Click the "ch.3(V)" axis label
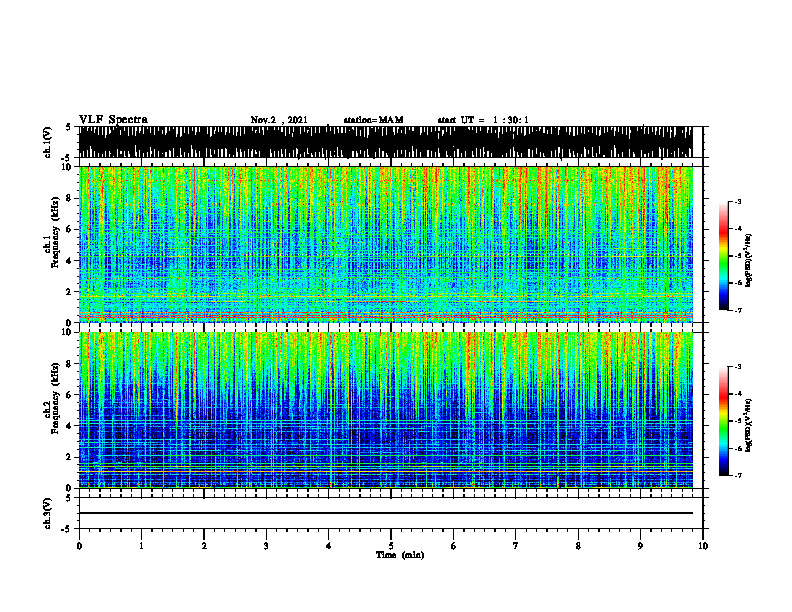 tap(47, 513)
